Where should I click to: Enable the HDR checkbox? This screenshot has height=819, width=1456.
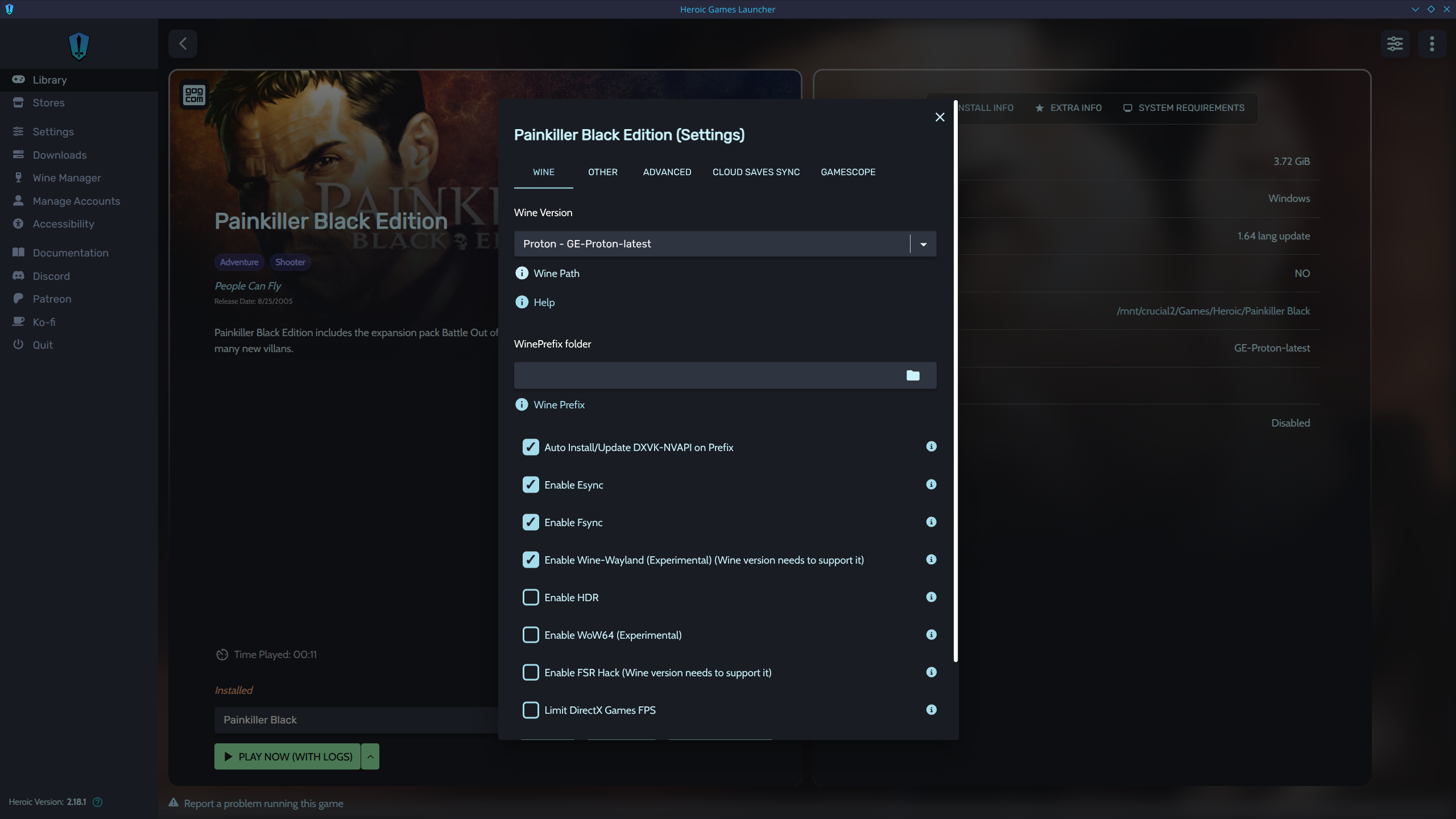tap(531, 597)
